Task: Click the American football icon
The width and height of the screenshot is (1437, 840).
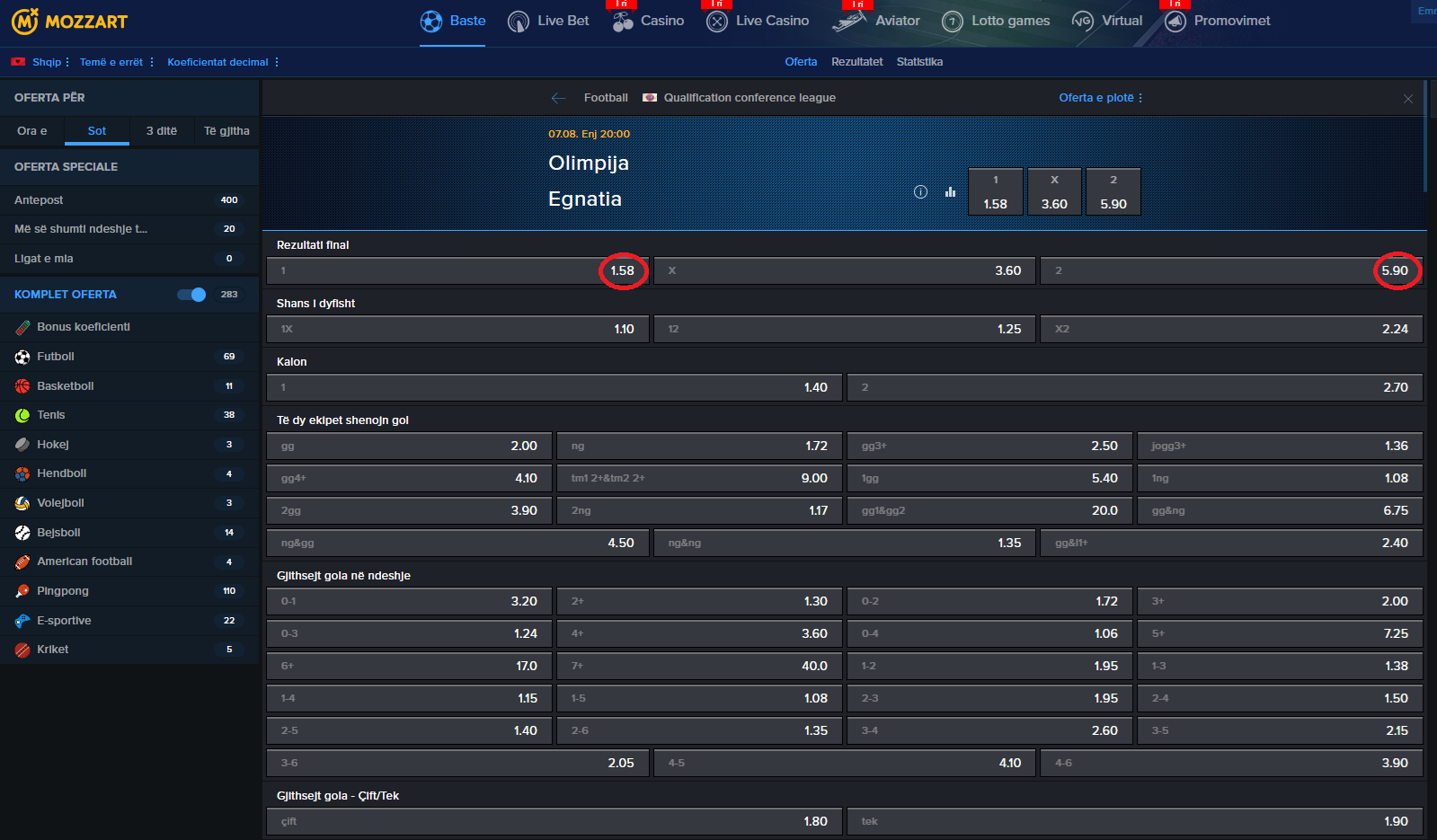Action: [22, 561]
